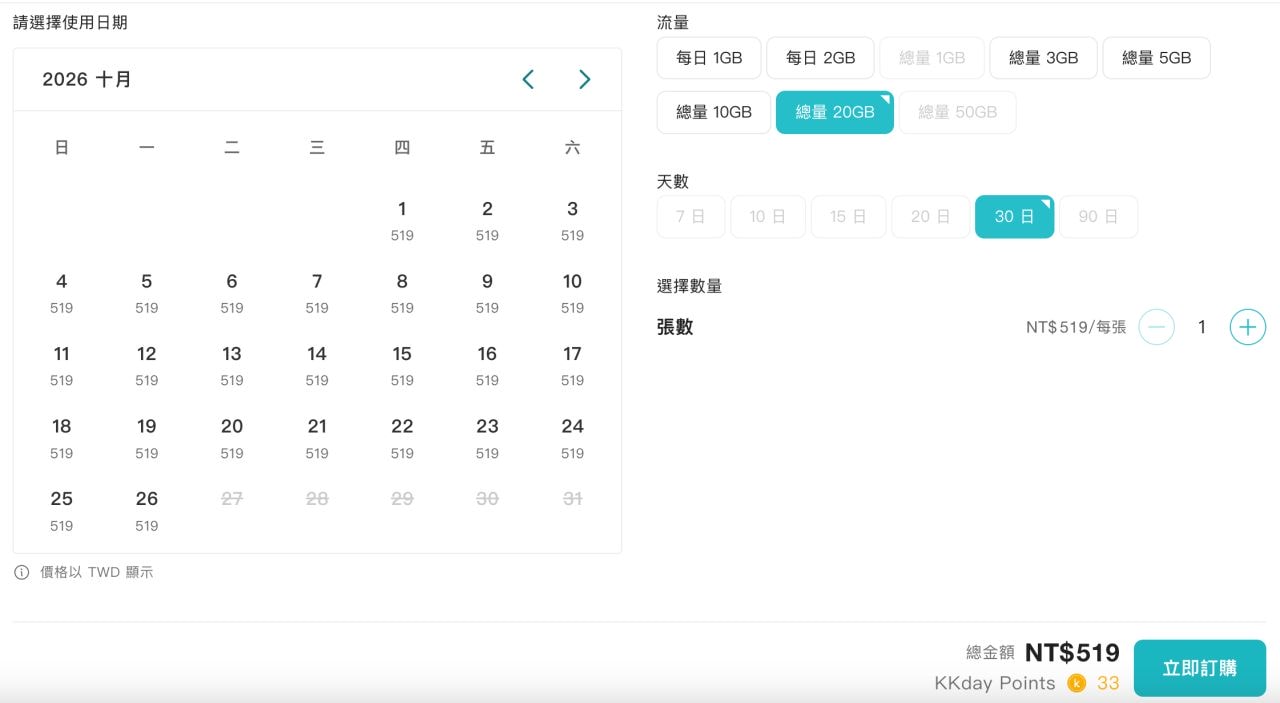Image resolution: width=1280 pixels, height=703 pixels.
Task: Click the 2026 十月 month title
Action: click(87, 79)
